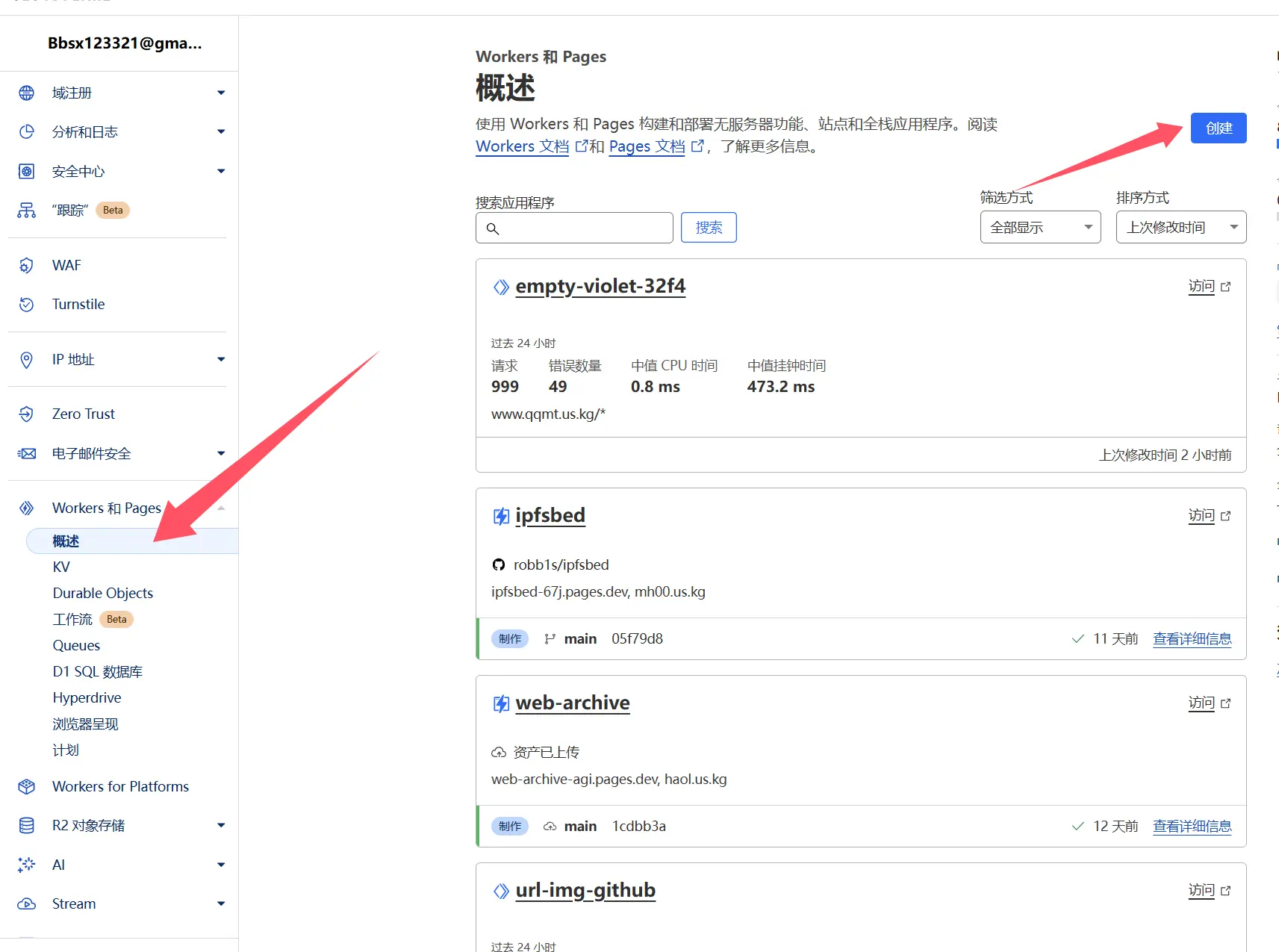Click the account name Bbsx123321@gma...
The width and height of the screenshot is (1279, 952).
click(x=125, y=43)
